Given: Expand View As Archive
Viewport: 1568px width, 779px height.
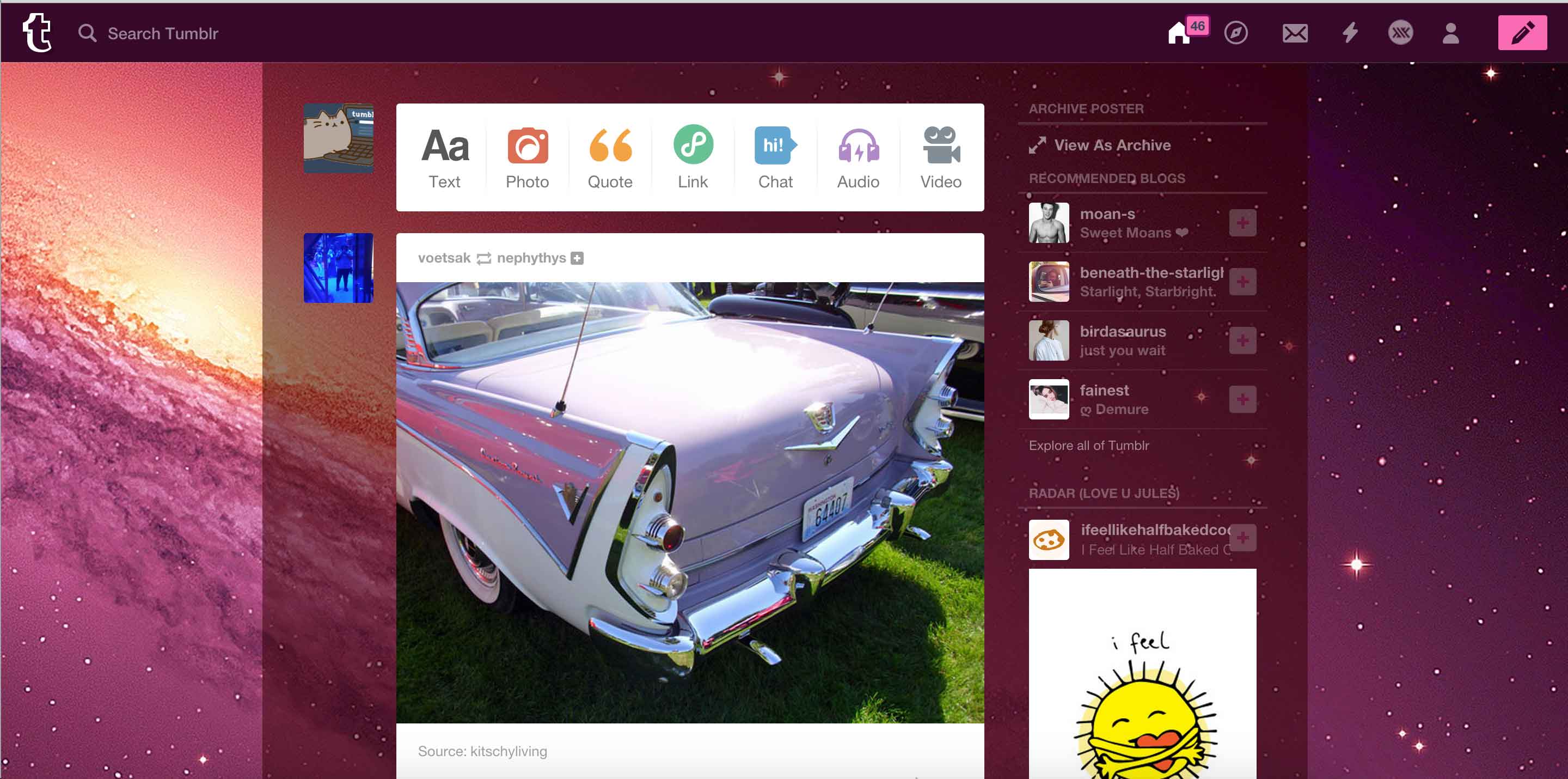Looking at the screenshot, I should (1111, 145).
